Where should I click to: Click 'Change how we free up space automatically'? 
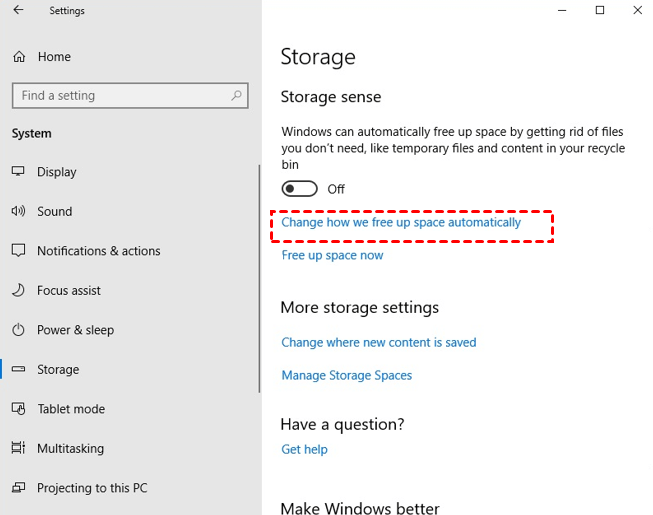click(x=401, y=223)
